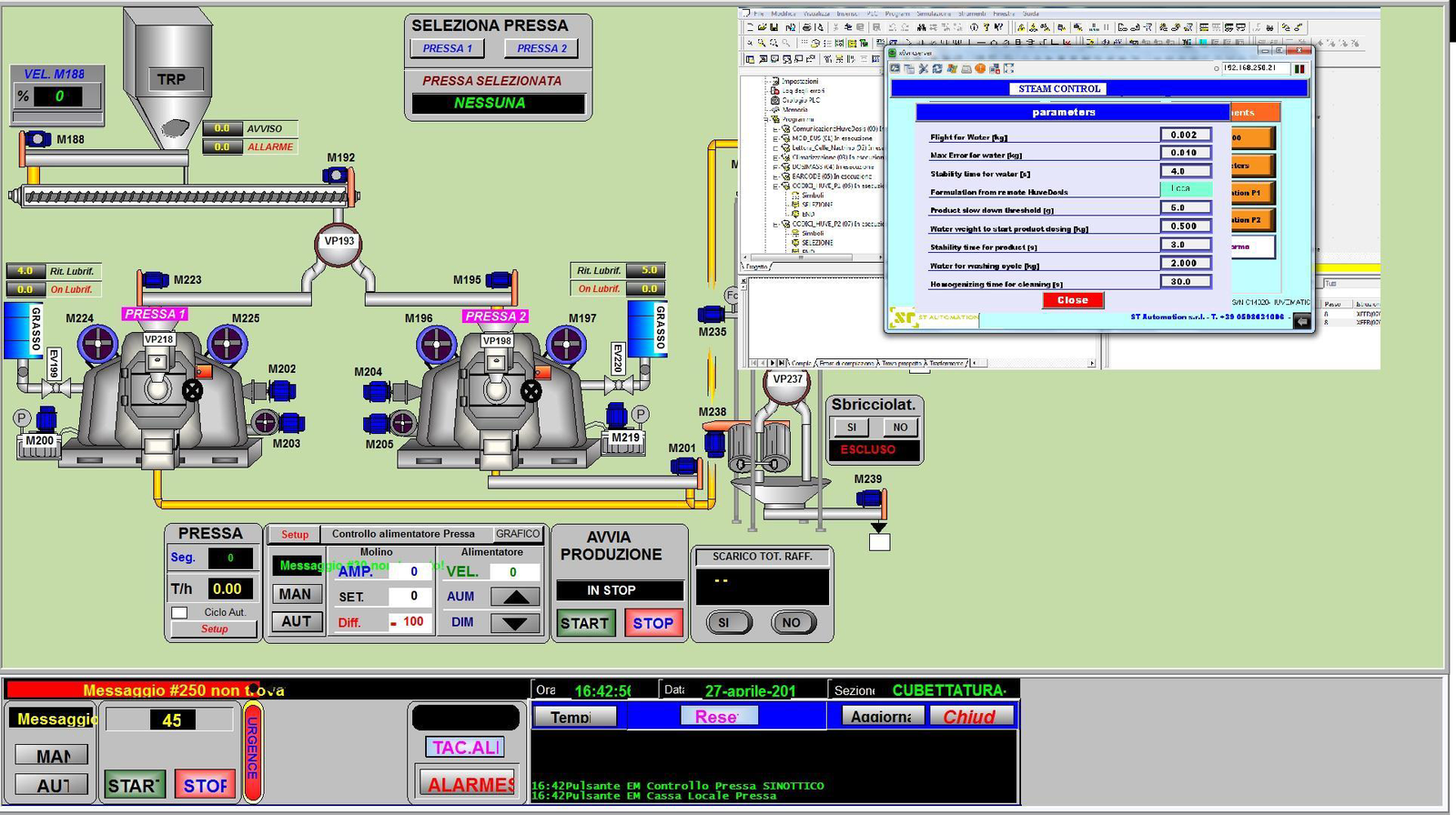Click the VP218 valve on Pressa 1
The image size is (1456, 815).
[158, 339]
